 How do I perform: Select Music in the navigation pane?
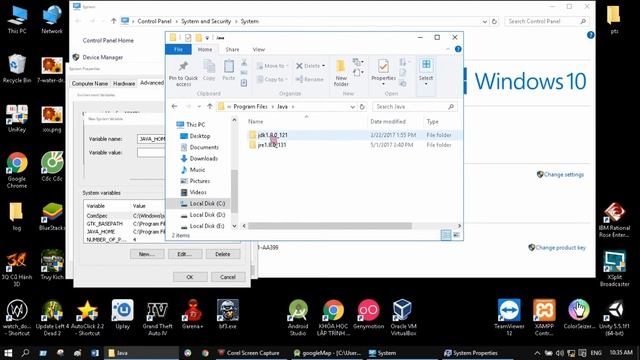pyautogui.click(x=197, y=170)
